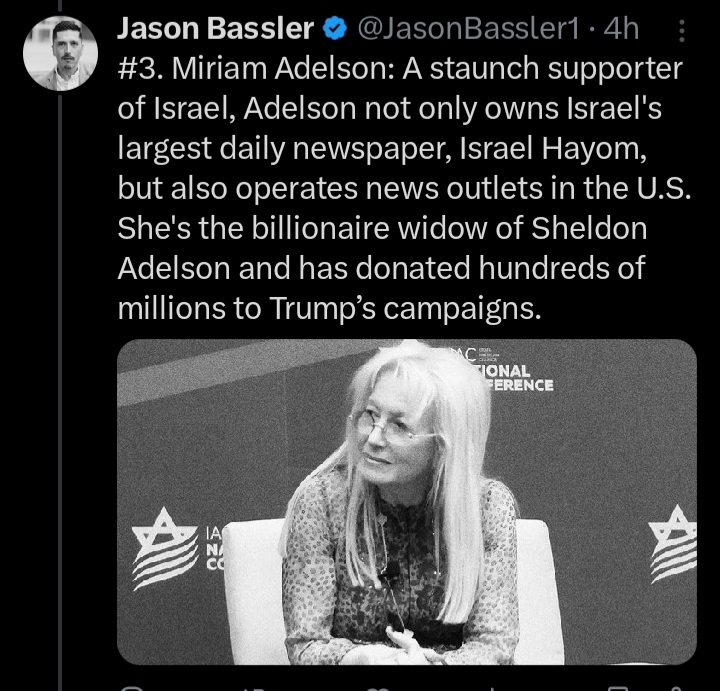Like the post with the heart icon
This screenshot has height=691, width=720.
pos(378,686)
